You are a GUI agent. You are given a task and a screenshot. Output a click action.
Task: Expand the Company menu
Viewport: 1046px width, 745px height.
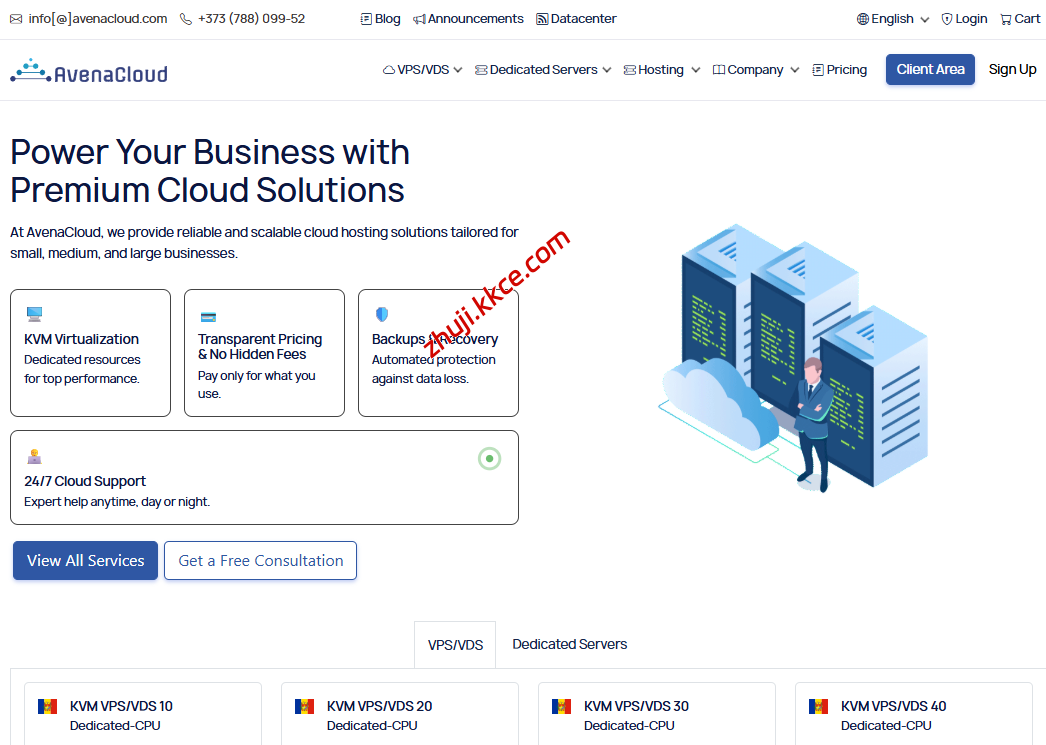coord(756,70)
